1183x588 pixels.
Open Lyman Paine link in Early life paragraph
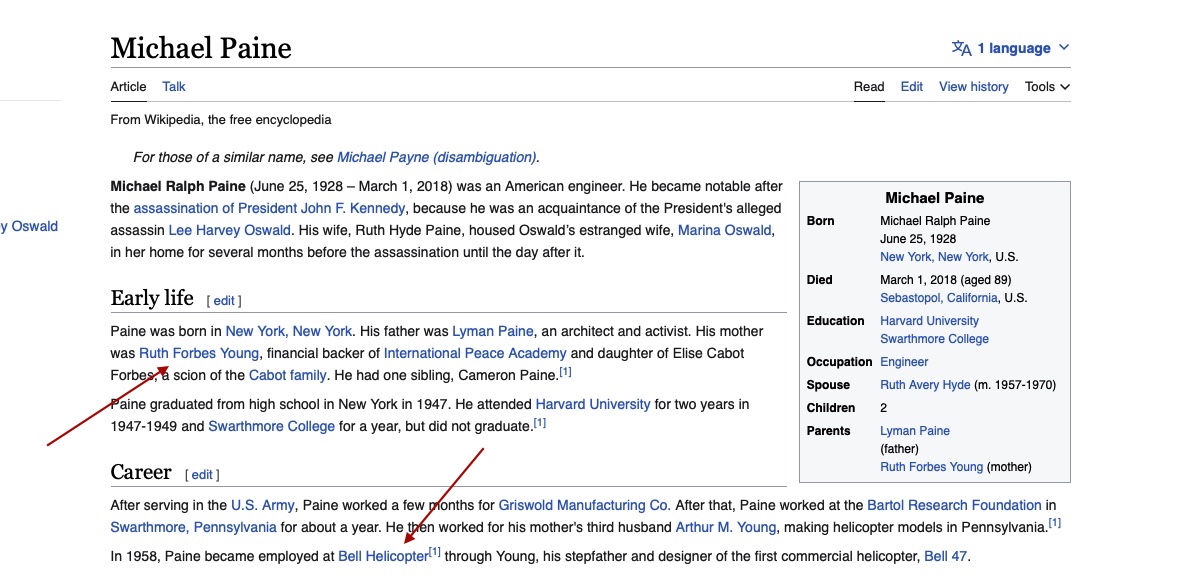[x=493, y=331]
